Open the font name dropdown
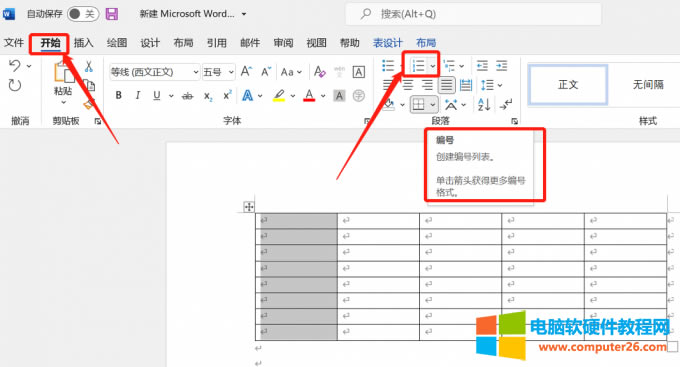The height and width of the screenshot is (367, 680). click(x=196, y=72)
